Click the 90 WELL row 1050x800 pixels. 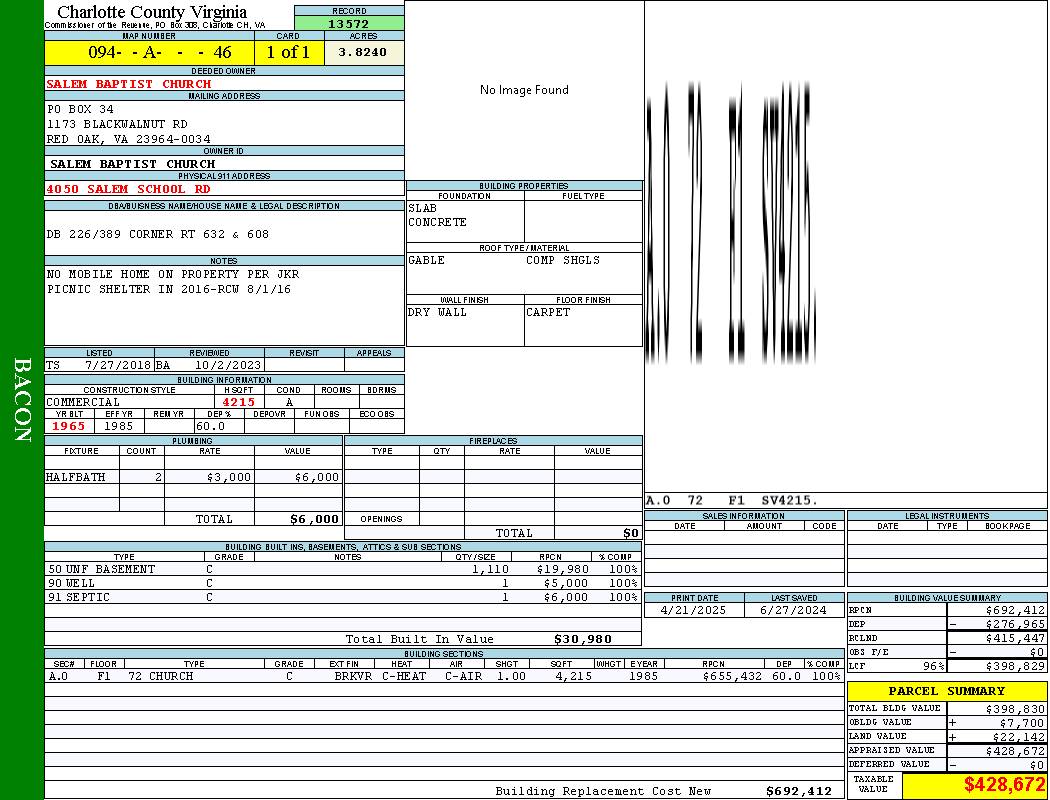(342, 584)
